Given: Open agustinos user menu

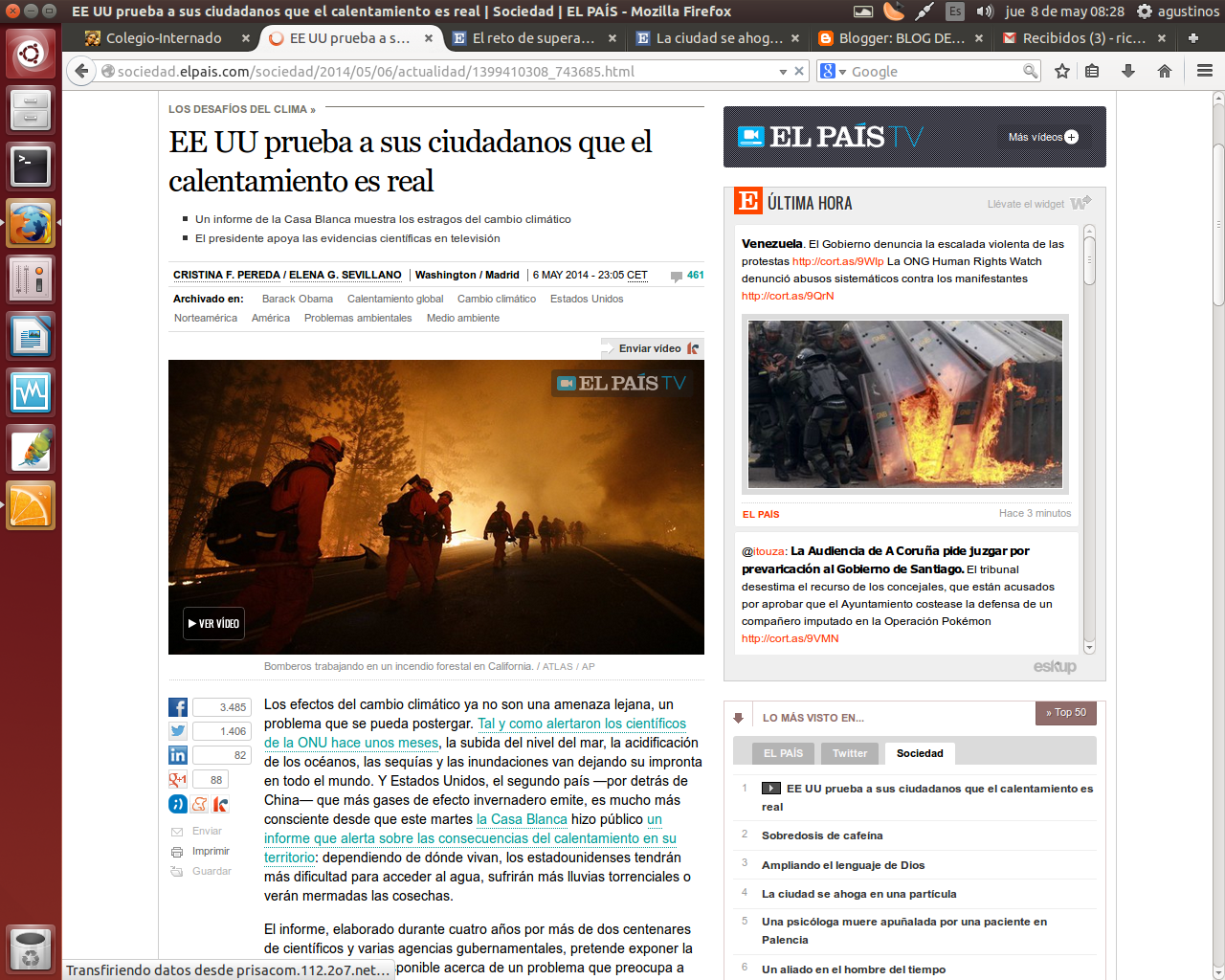Looking at the screenshot, I should click(1189, 11).
